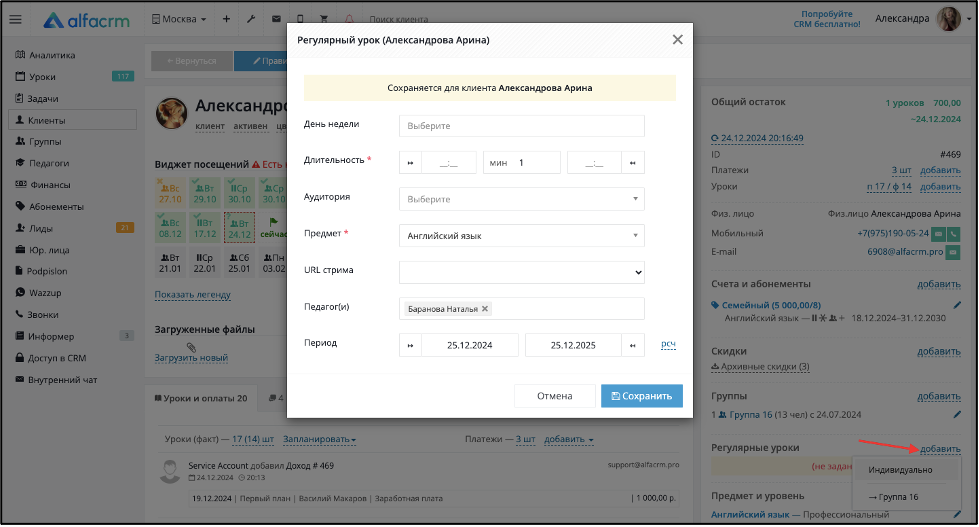Click the Отмена button

554,396
